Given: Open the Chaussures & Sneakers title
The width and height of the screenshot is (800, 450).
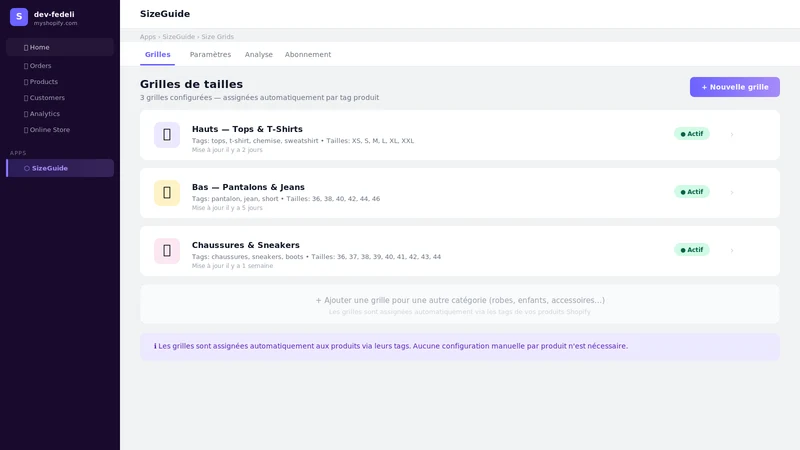Looking at the screenshot, I should click(x=245, y=245).
